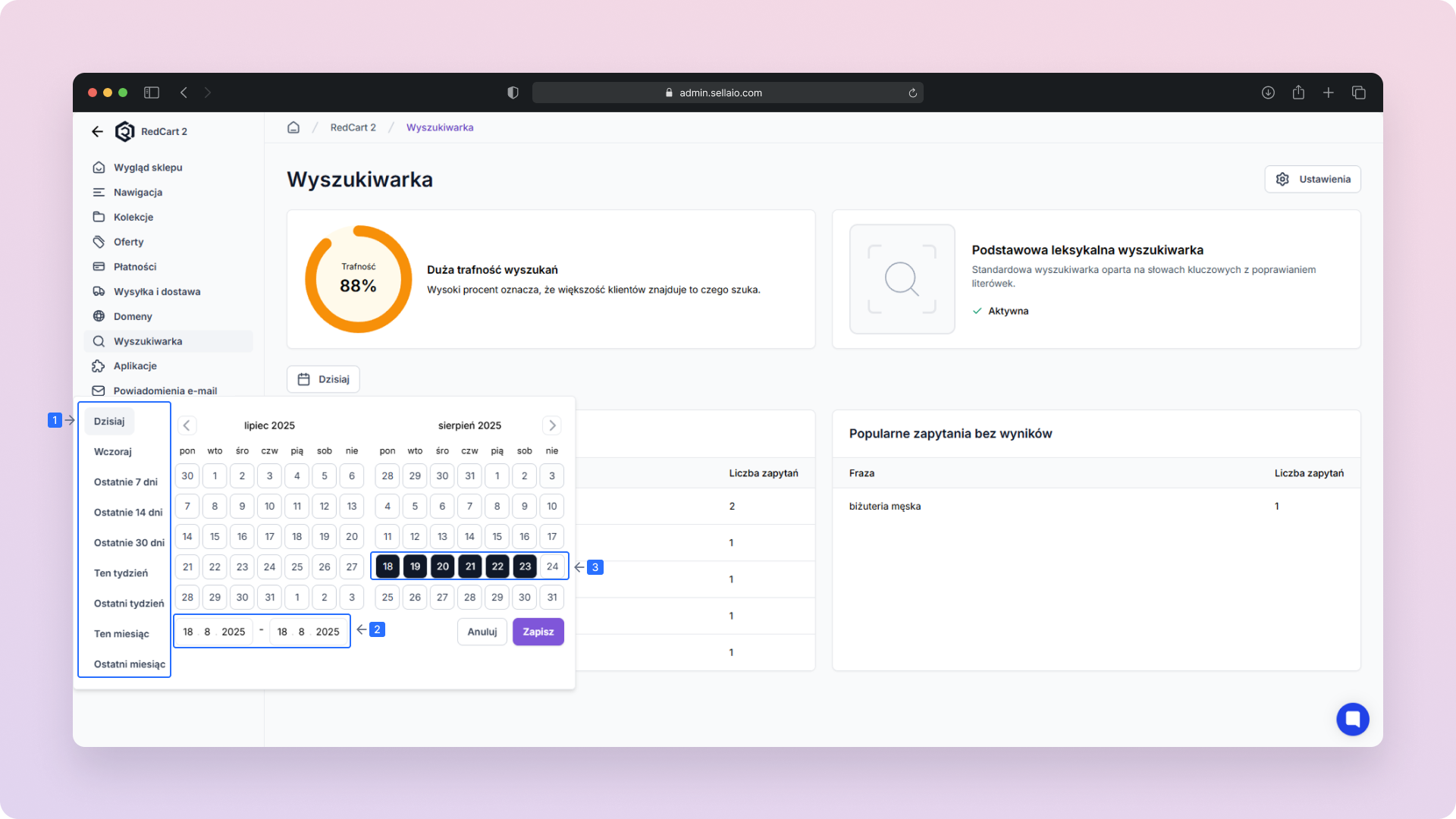This screenshot has height=819, width=1456.
Task: Reload the page
Action: coord(913,93)
